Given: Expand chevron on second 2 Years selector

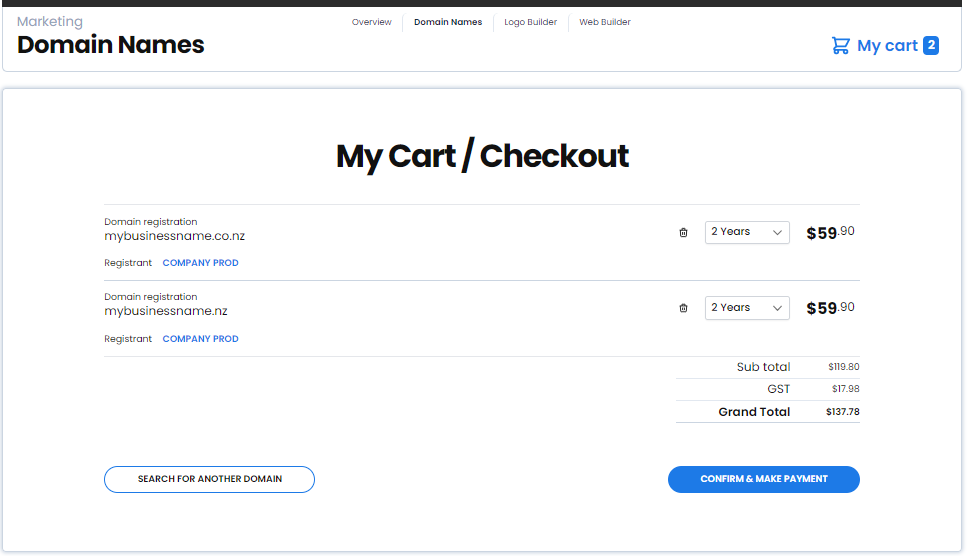Looking at the screenshot, I should pos(777,308).
